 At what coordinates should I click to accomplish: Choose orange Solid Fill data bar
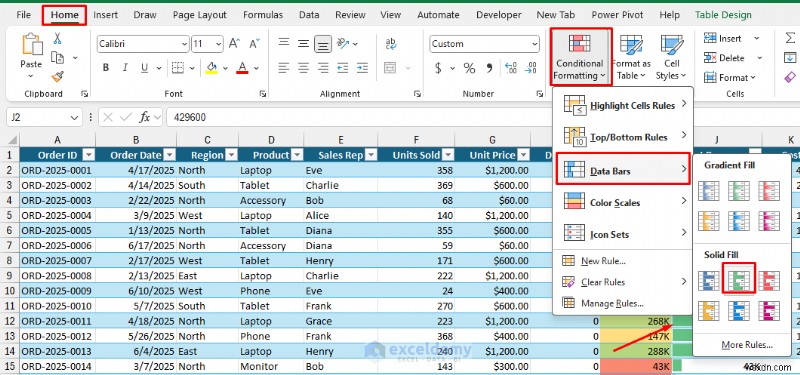pos(709,310)
